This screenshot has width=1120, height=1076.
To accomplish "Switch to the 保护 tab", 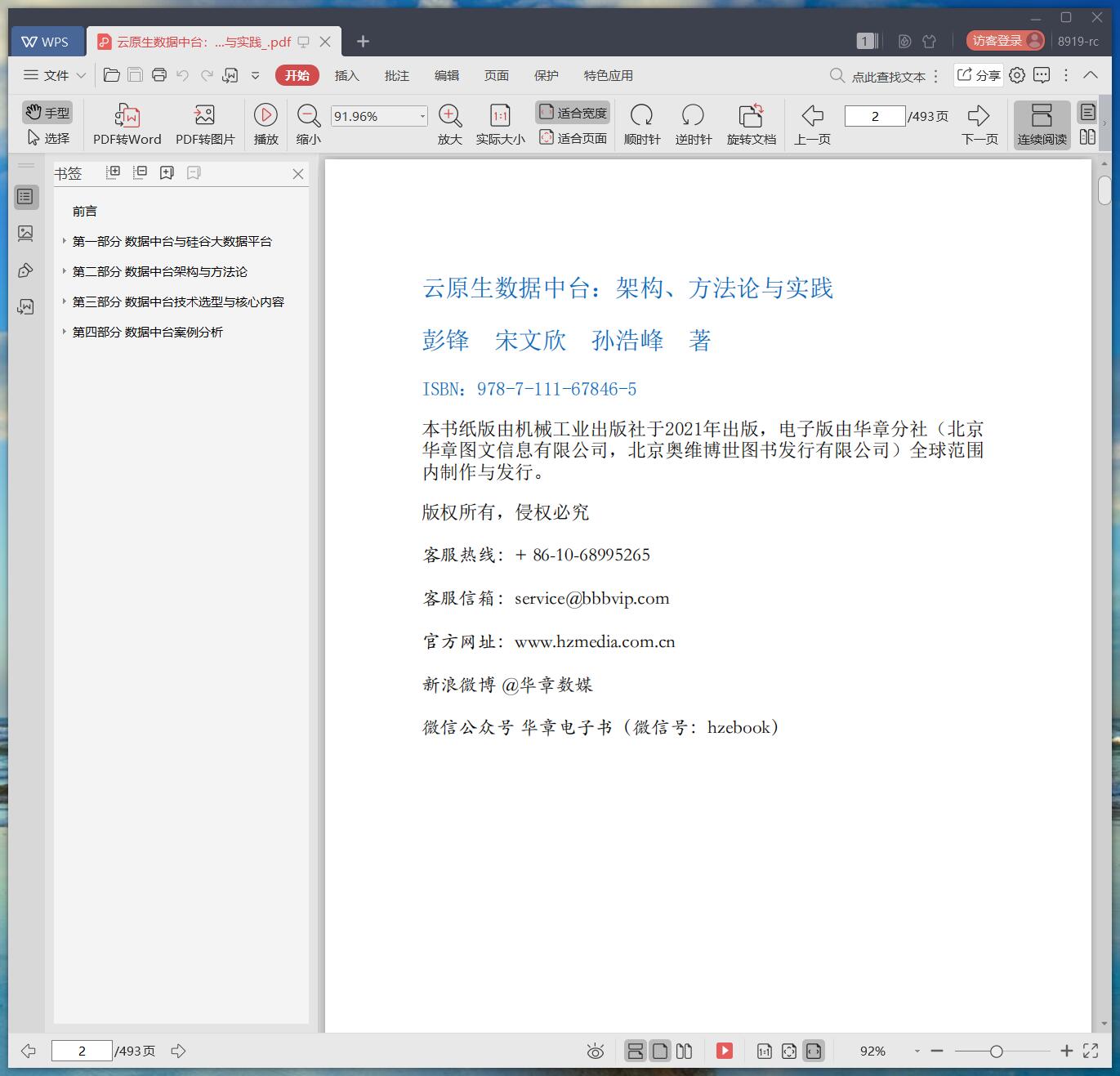I will click(x=546, y=75).
